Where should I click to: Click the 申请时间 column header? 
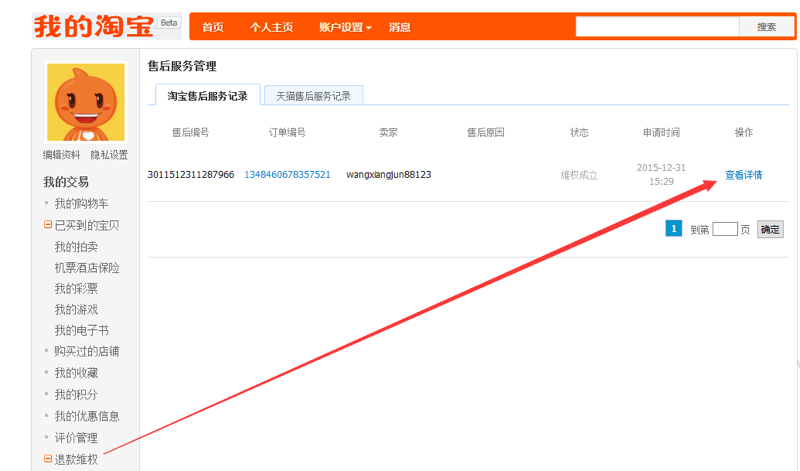pos(661,132)
